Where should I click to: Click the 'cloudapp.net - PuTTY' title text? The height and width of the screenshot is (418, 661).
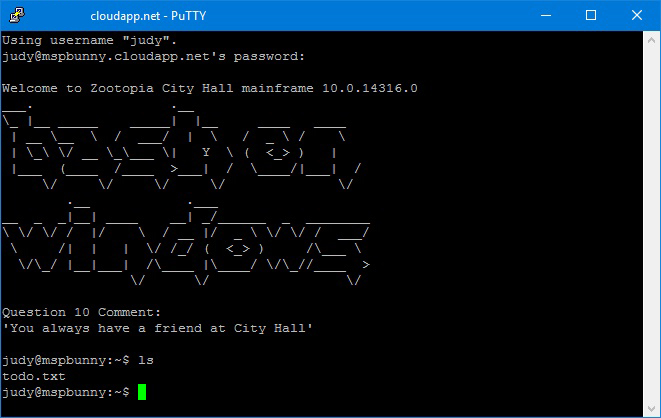(148, 16)
